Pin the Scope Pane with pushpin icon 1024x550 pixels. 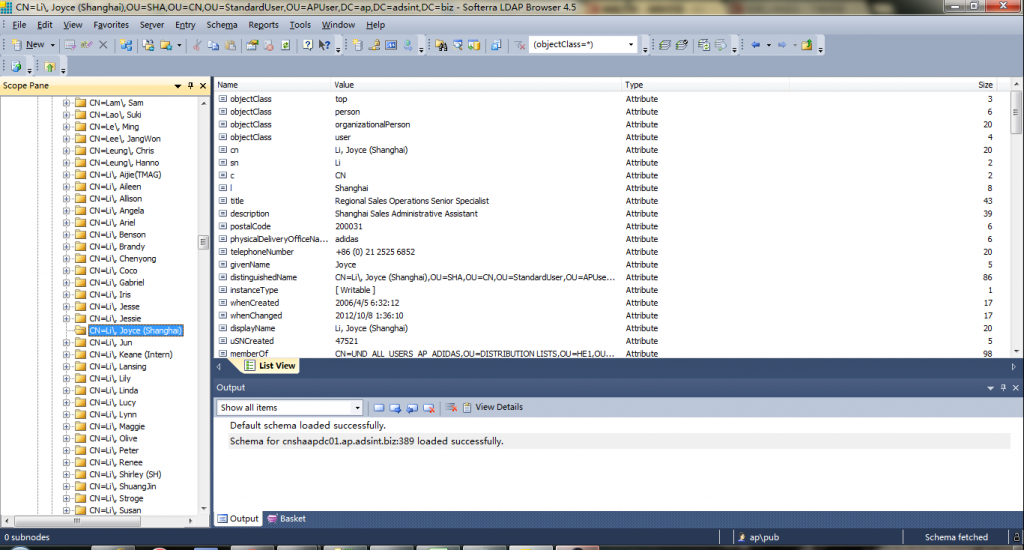click(x=191, y=86)
